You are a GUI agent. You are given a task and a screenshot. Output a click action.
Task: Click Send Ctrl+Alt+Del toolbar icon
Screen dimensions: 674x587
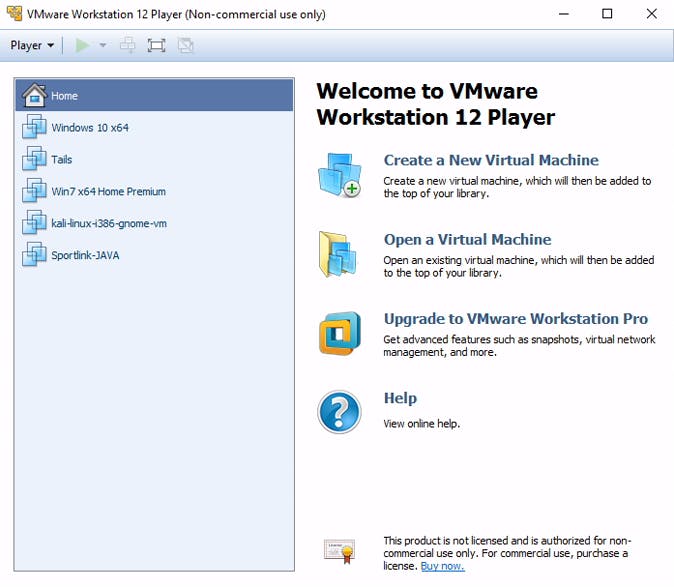tap(128, 45)
